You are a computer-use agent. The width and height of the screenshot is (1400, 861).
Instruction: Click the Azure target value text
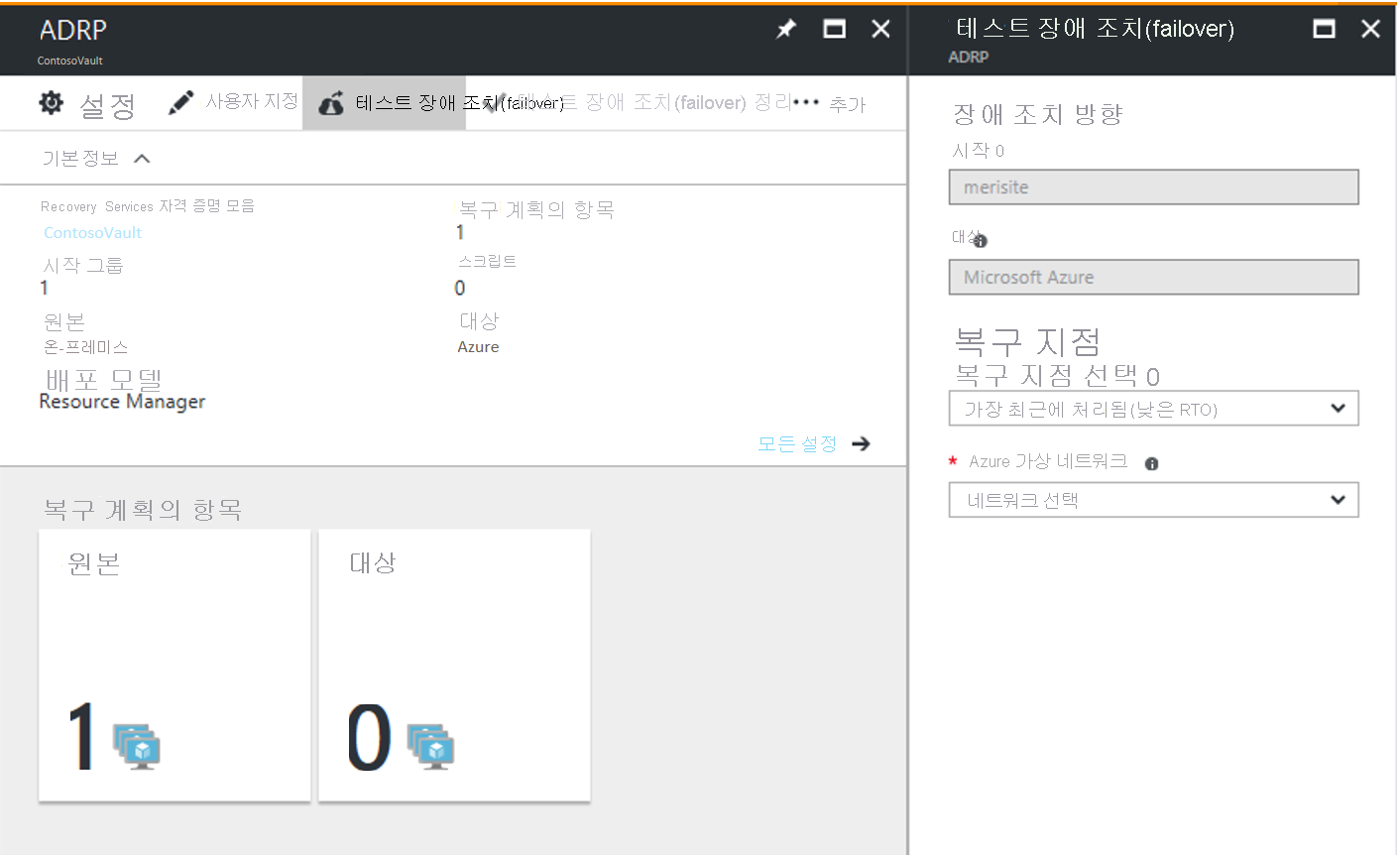tap(478, 347)
